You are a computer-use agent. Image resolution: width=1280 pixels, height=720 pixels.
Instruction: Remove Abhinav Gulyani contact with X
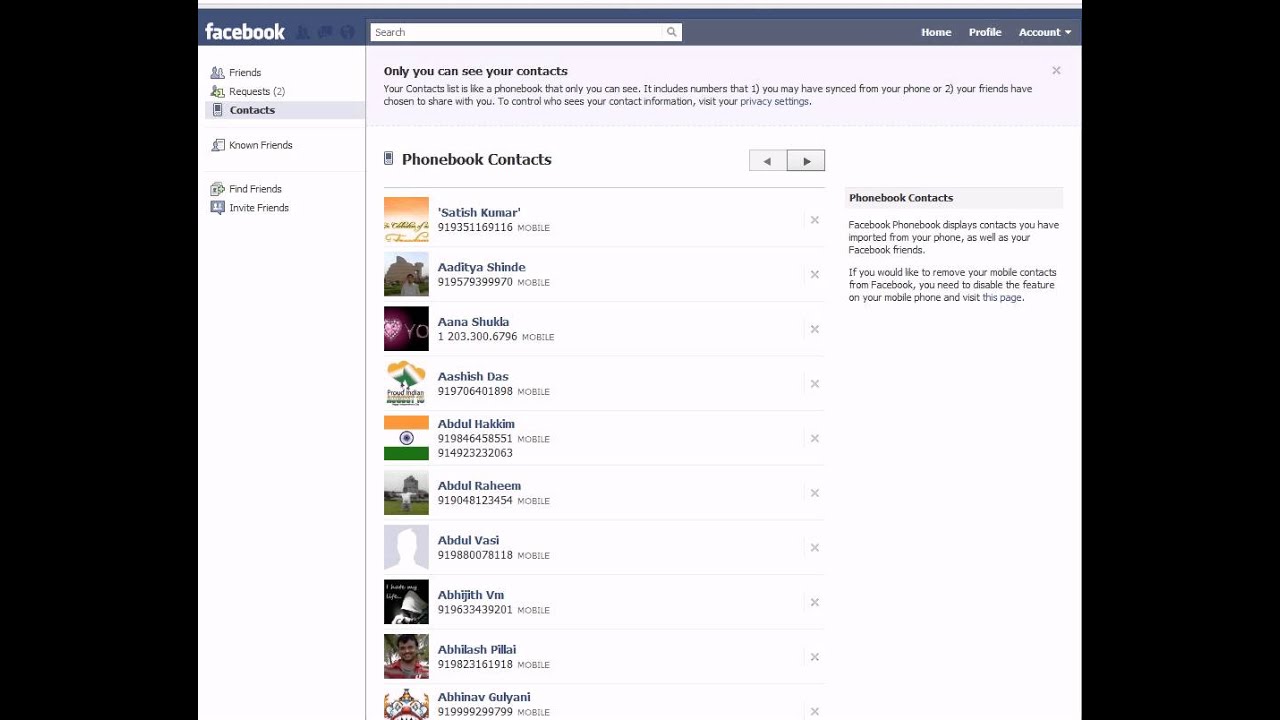(815, 712)
